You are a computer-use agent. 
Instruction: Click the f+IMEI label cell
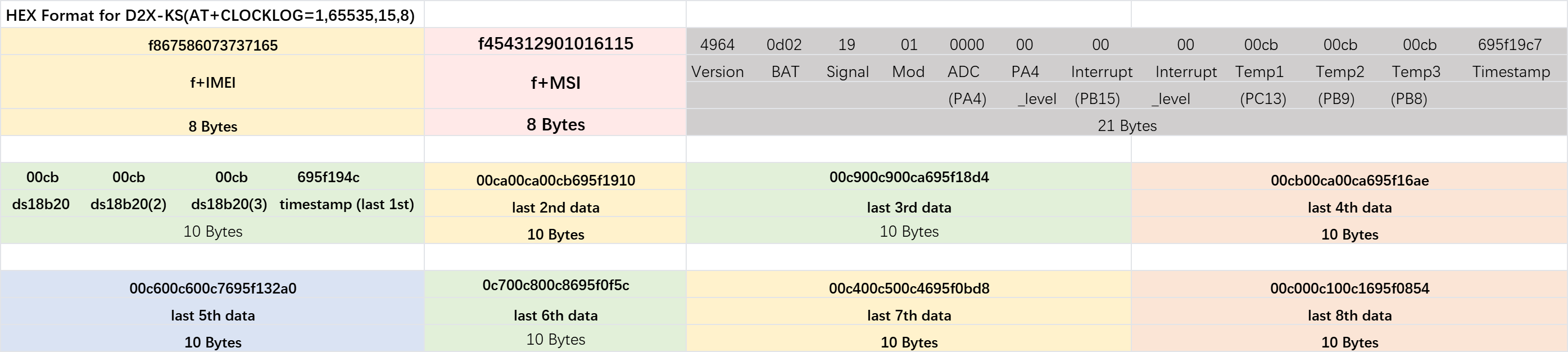(x=212, y=82)
